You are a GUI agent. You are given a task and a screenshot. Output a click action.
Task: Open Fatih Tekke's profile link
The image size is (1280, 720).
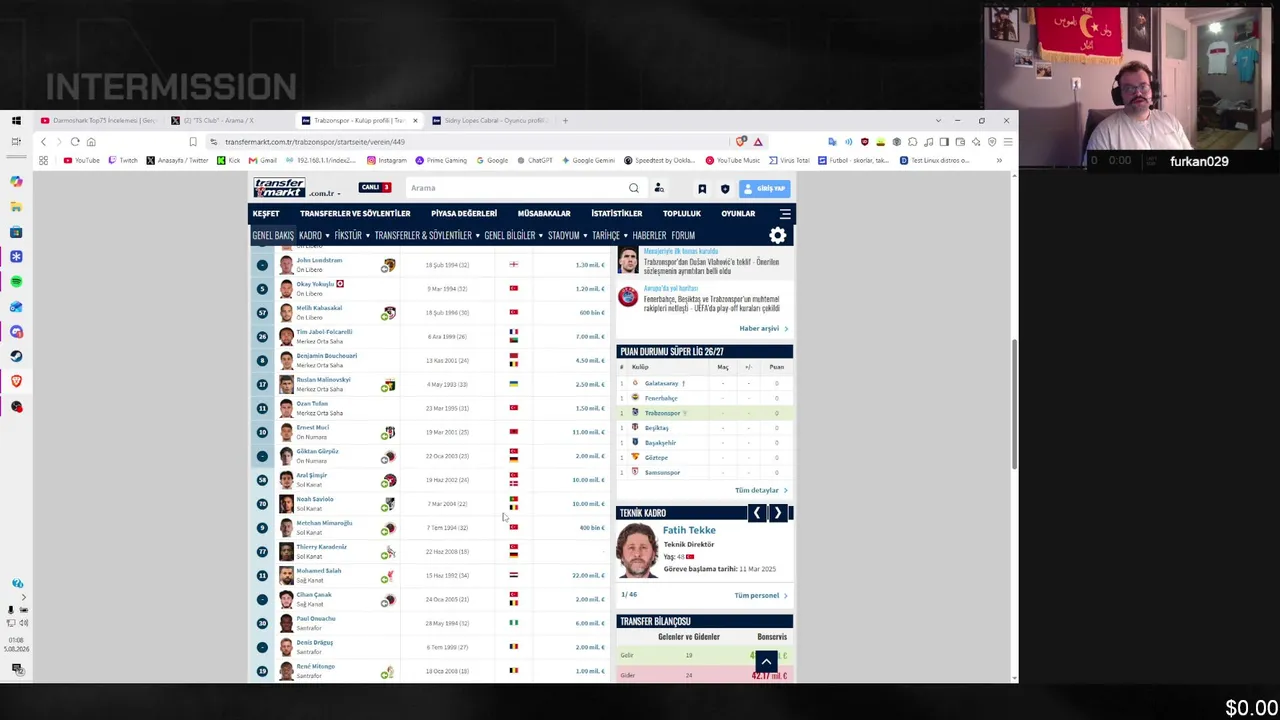click(x=689, y=530)
